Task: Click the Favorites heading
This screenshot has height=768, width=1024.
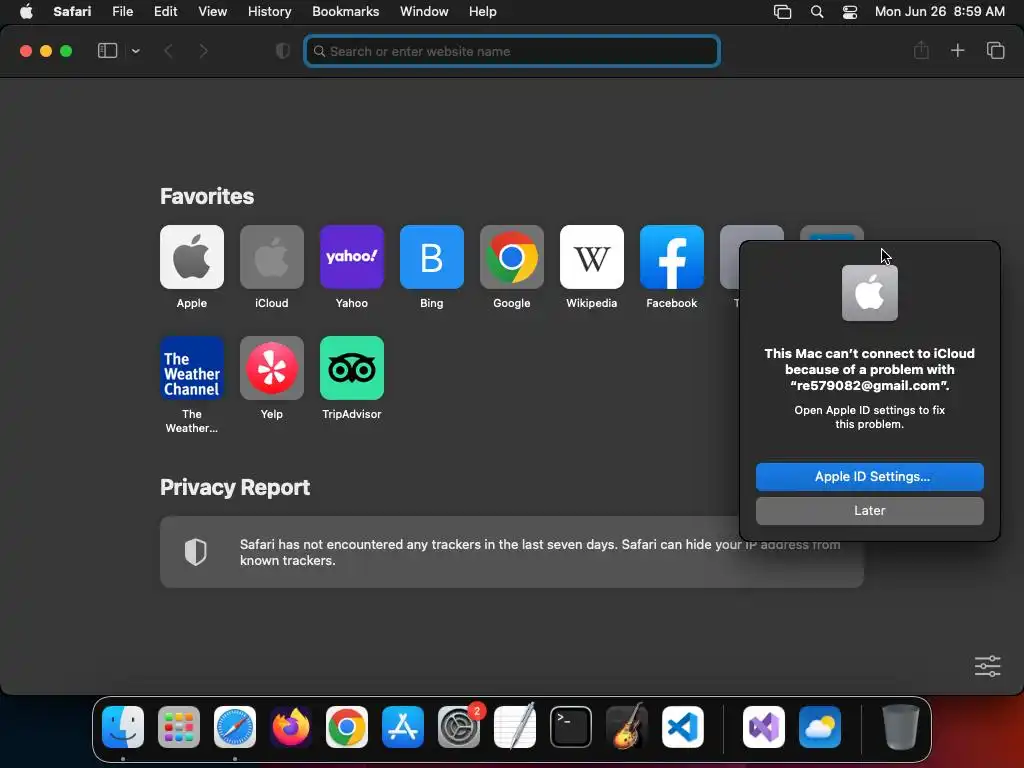Action: coord(207,197)
